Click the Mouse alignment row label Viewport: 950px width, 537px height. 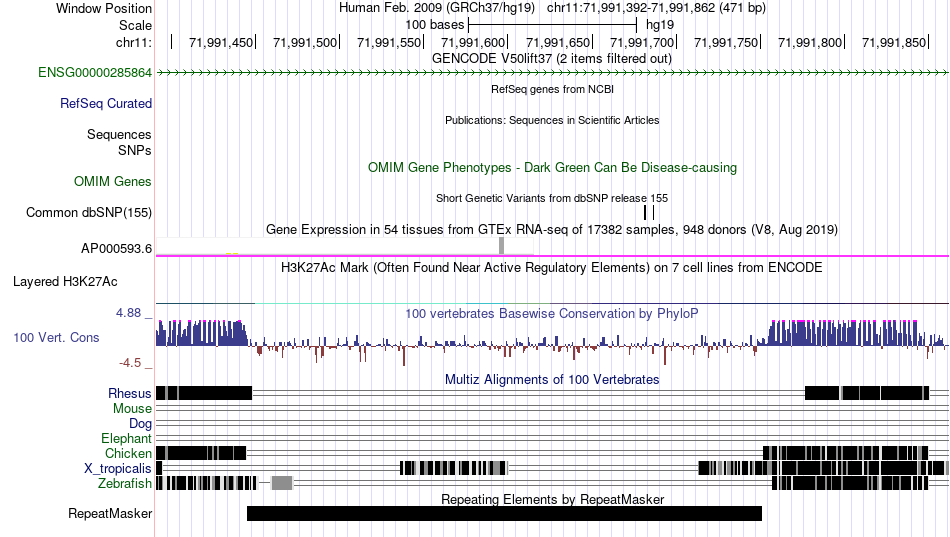pos(132,409)
